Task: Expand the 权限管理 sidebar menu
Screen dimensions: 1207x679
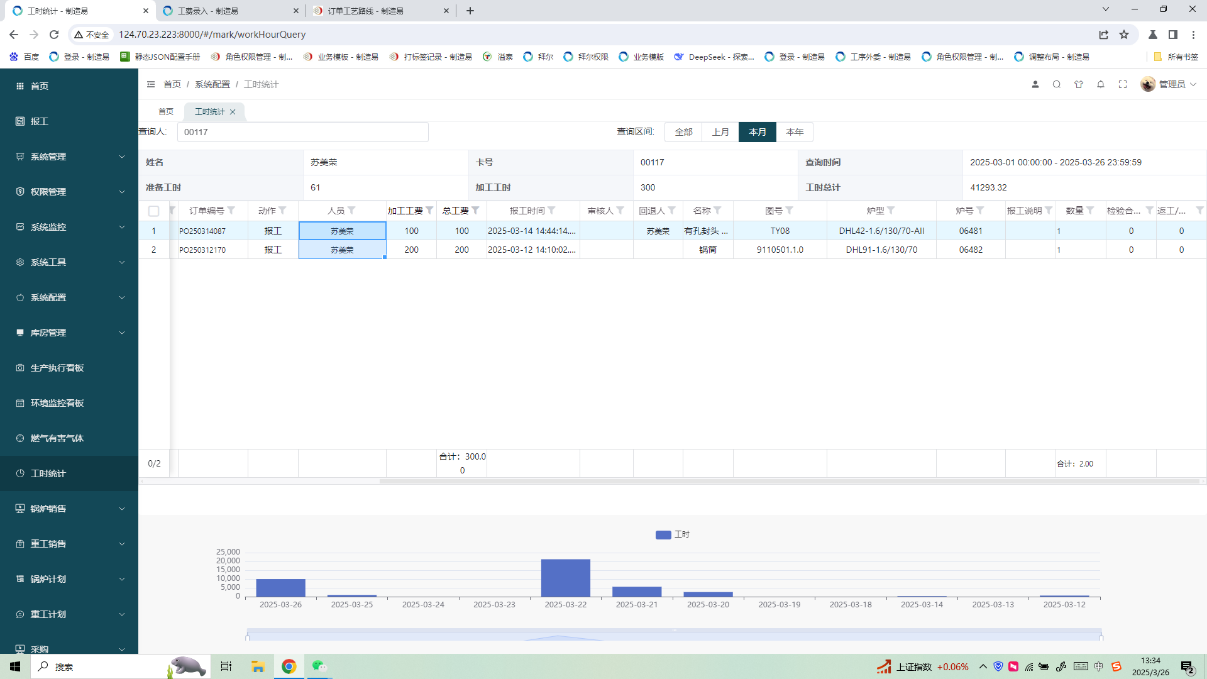Action: tap(69, 192)
